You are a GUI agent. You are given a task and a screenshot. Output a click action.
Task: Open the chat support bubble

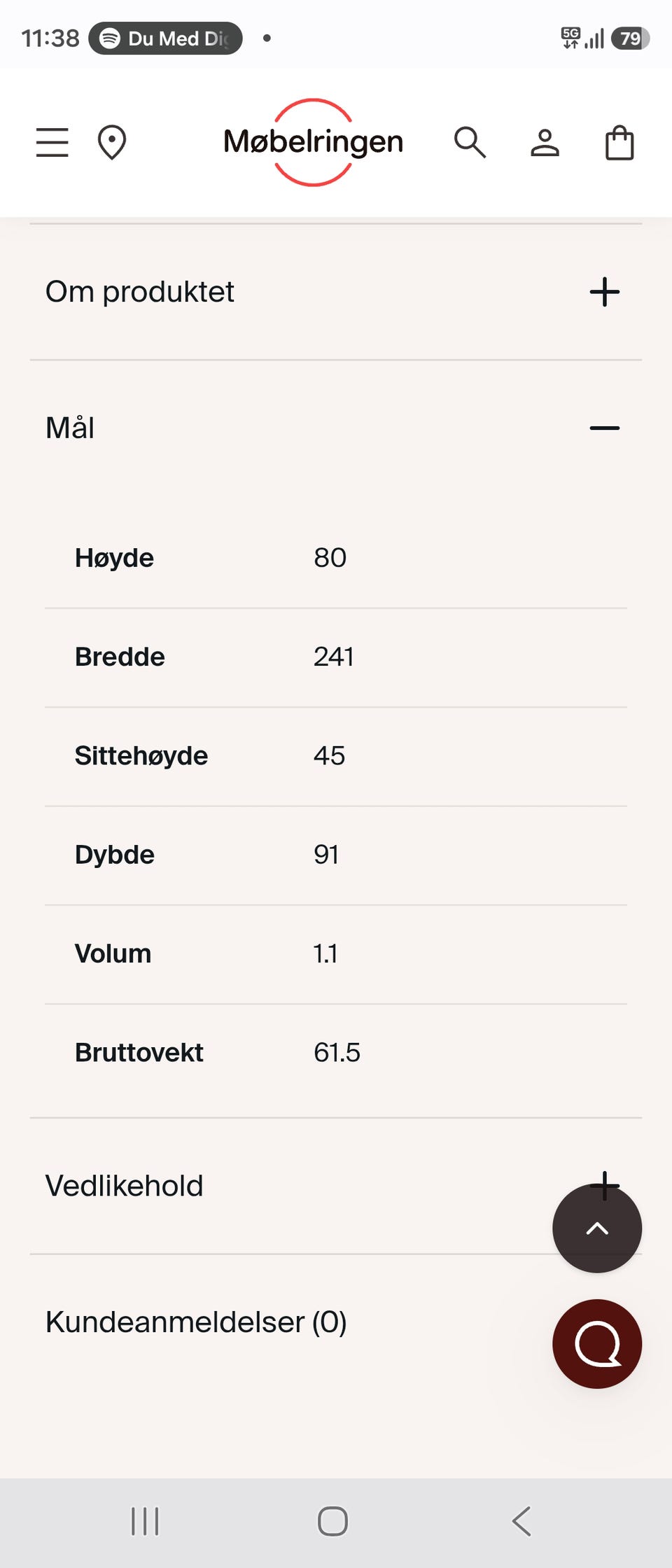tap(597, 1344)
